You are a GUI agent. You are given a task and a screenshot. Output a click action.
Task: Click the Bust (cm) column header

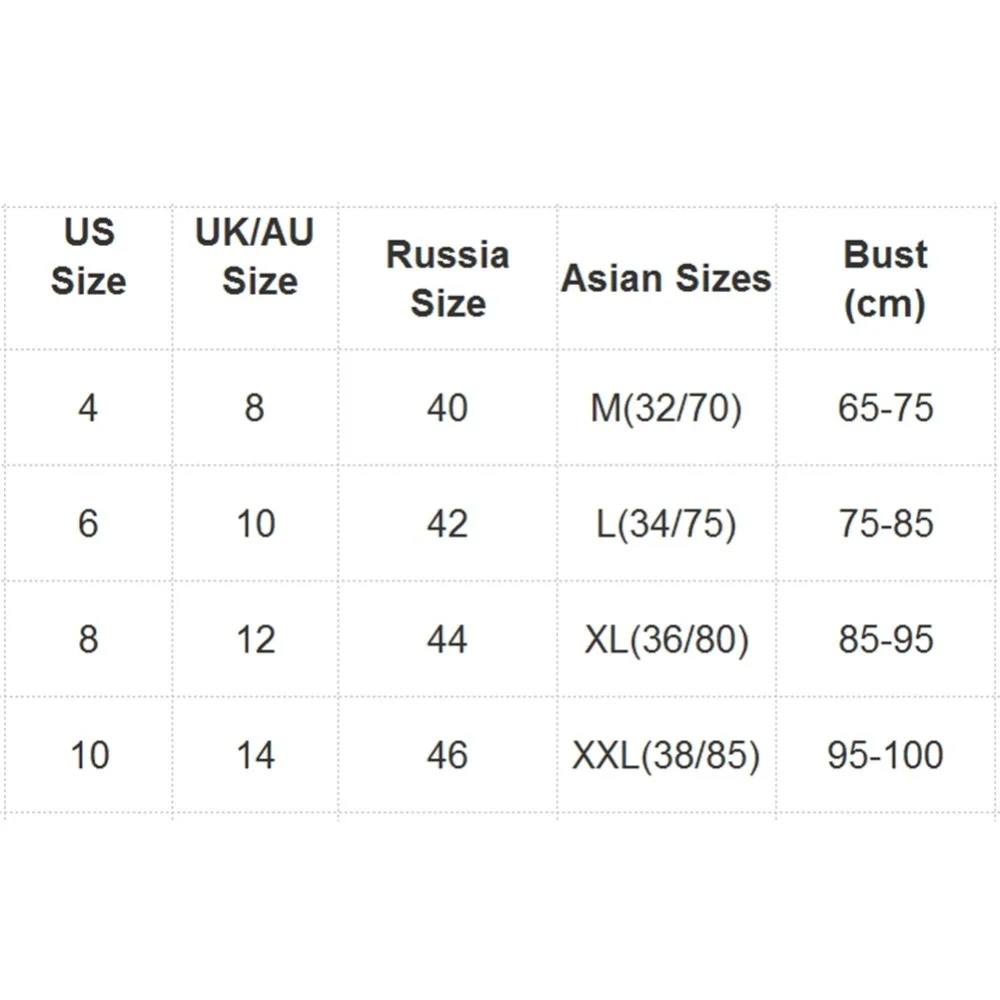click(x=885, y=279)
